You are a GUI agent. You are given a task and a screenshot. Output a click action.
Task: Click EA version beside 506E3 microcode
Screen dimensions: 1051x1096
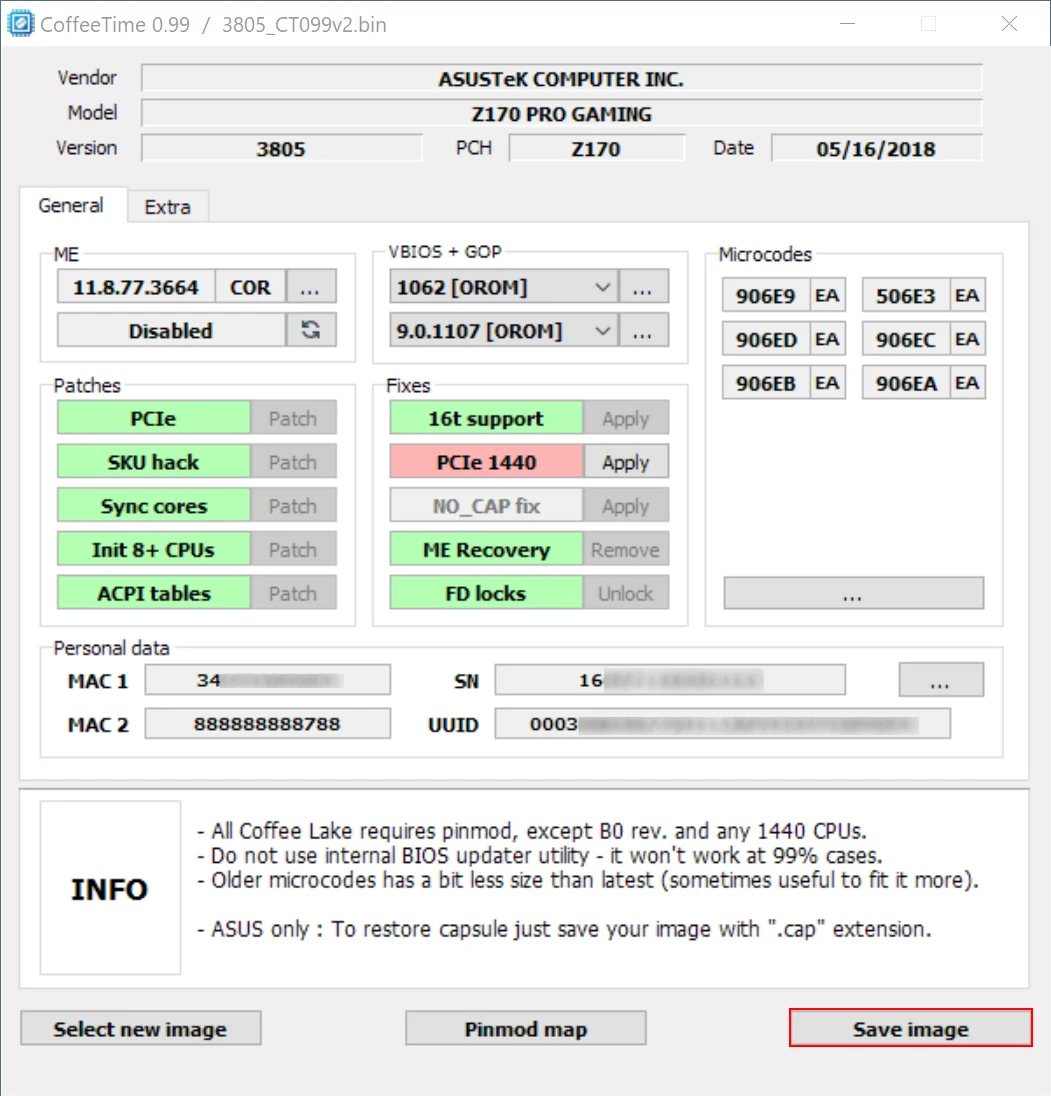[x=968, y=296]
